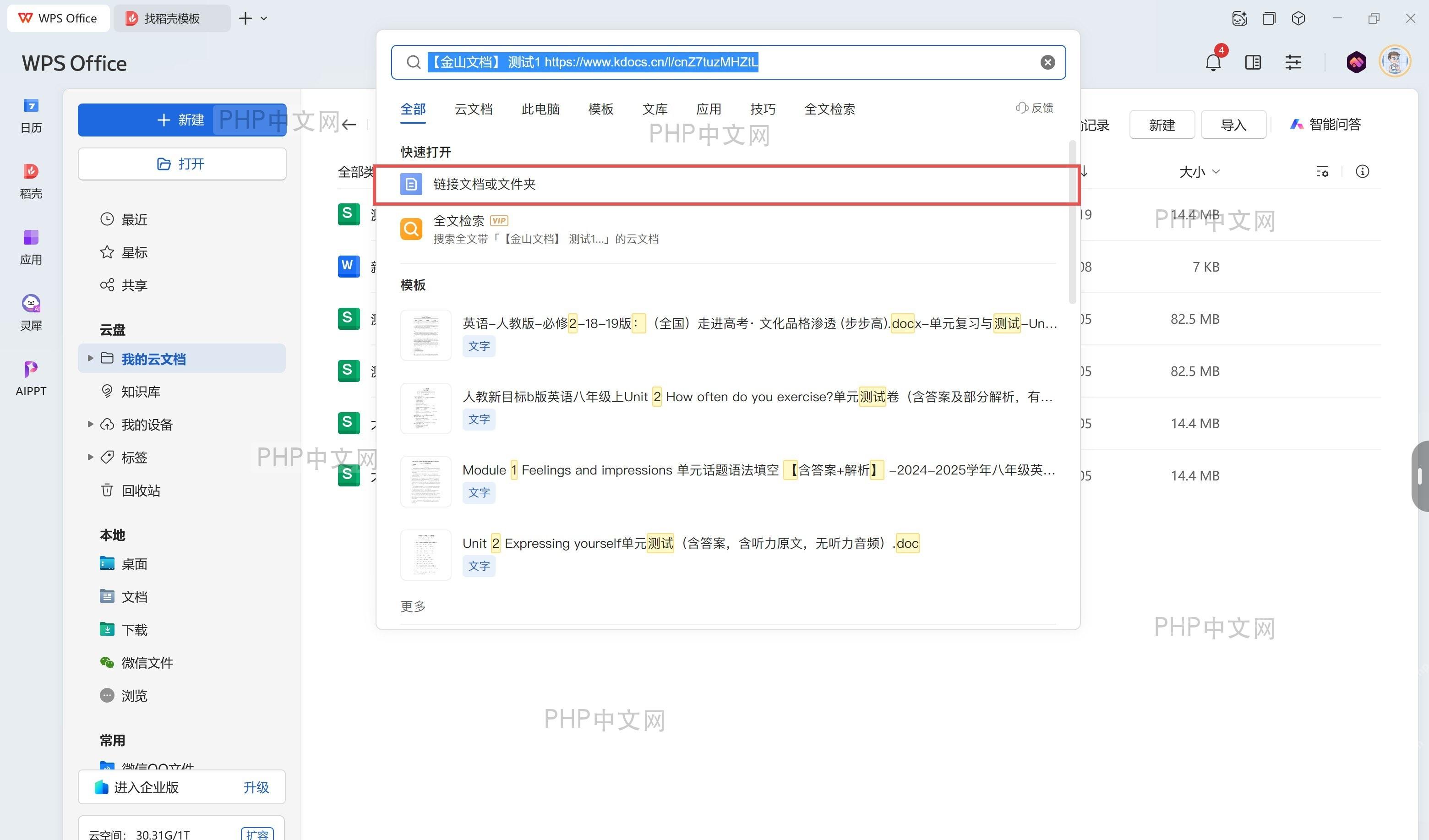Open the side panel layout icon in header

1253,62
